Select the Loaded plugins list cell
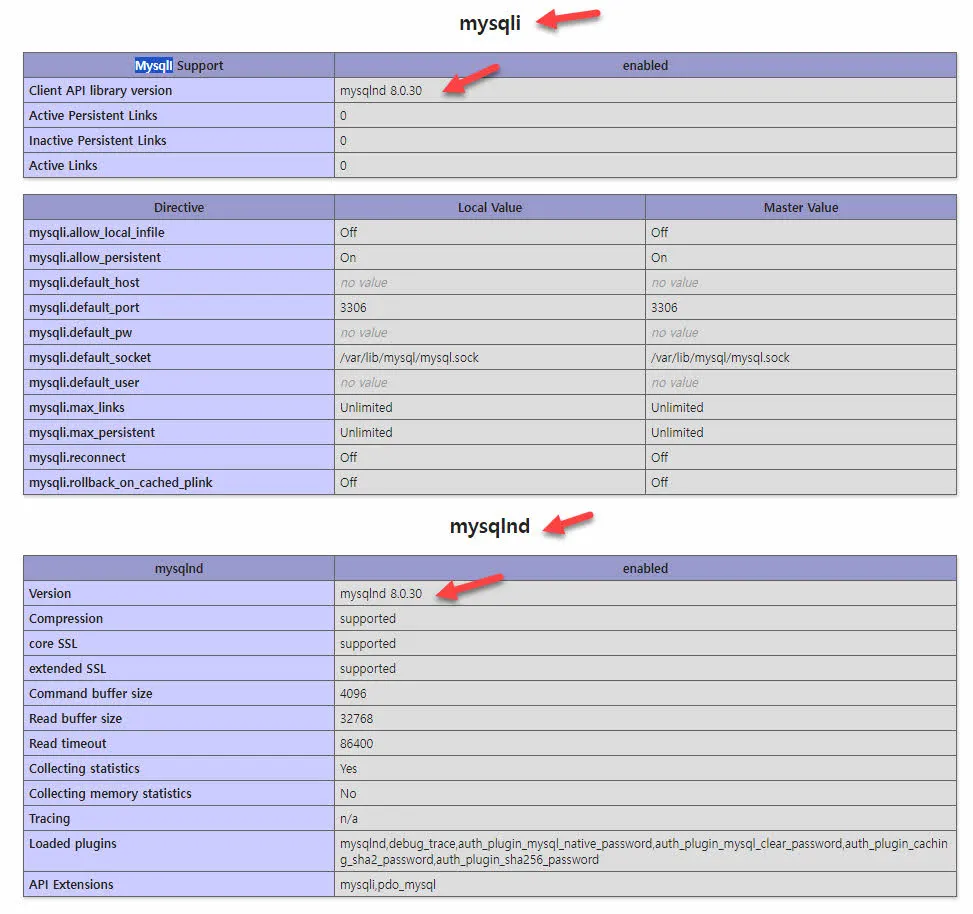The image size is (973, 914). pos(645,851)
